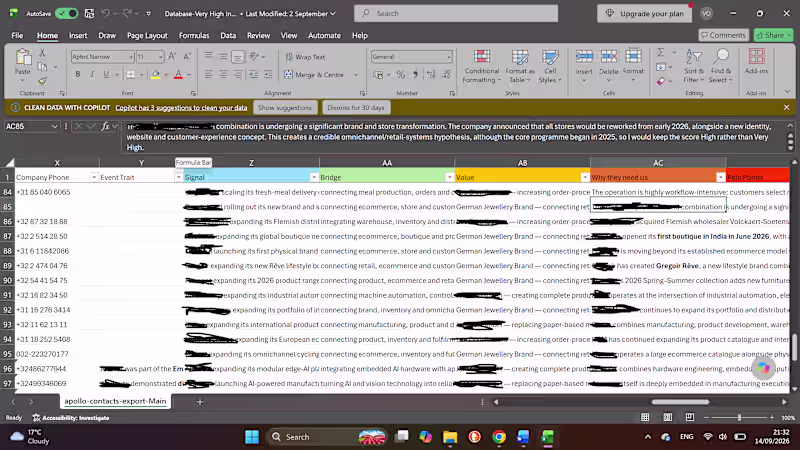Viewport: 800px width, 450px height.
Task: Click the Share button
Action: pos(773,35)
